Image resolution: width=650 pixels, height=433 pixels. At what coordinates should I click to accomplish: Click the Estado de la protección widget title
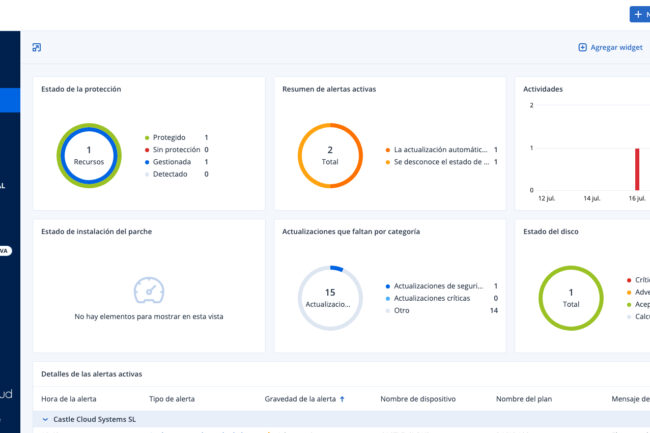pos(81,89)
